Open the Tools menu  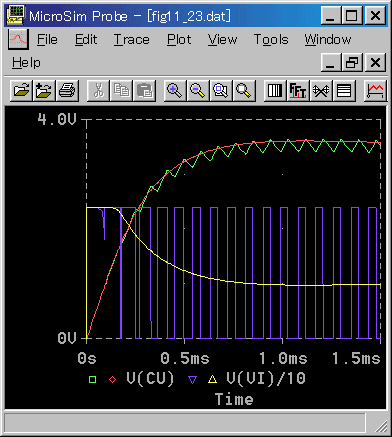click(271, 39)
